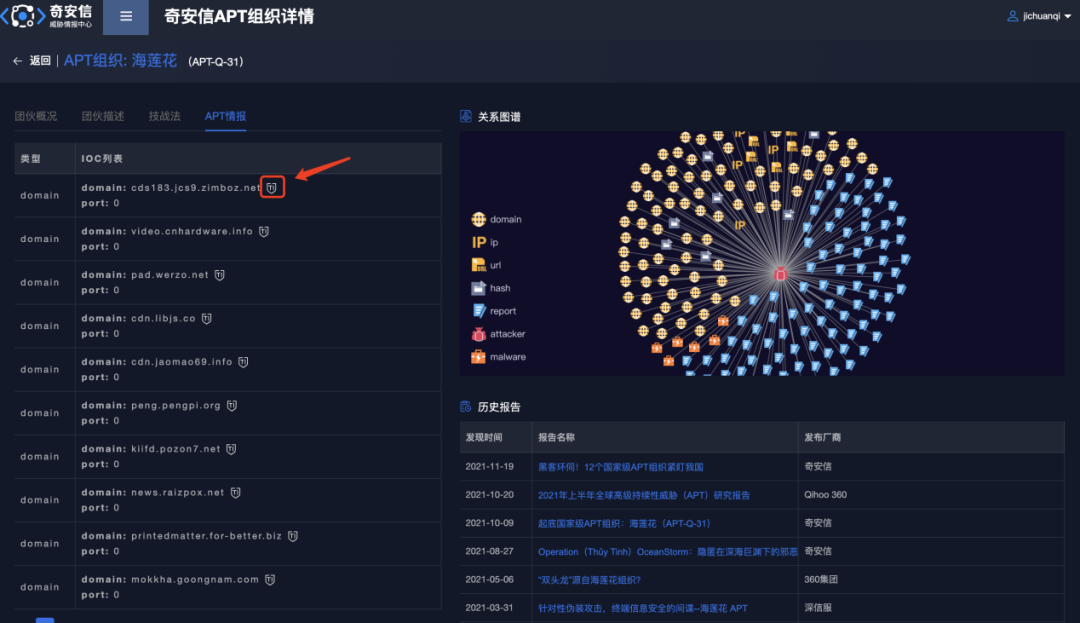
Task: Click the user avatar icon
Action: pyautogui.click(x=1012, y=16)
